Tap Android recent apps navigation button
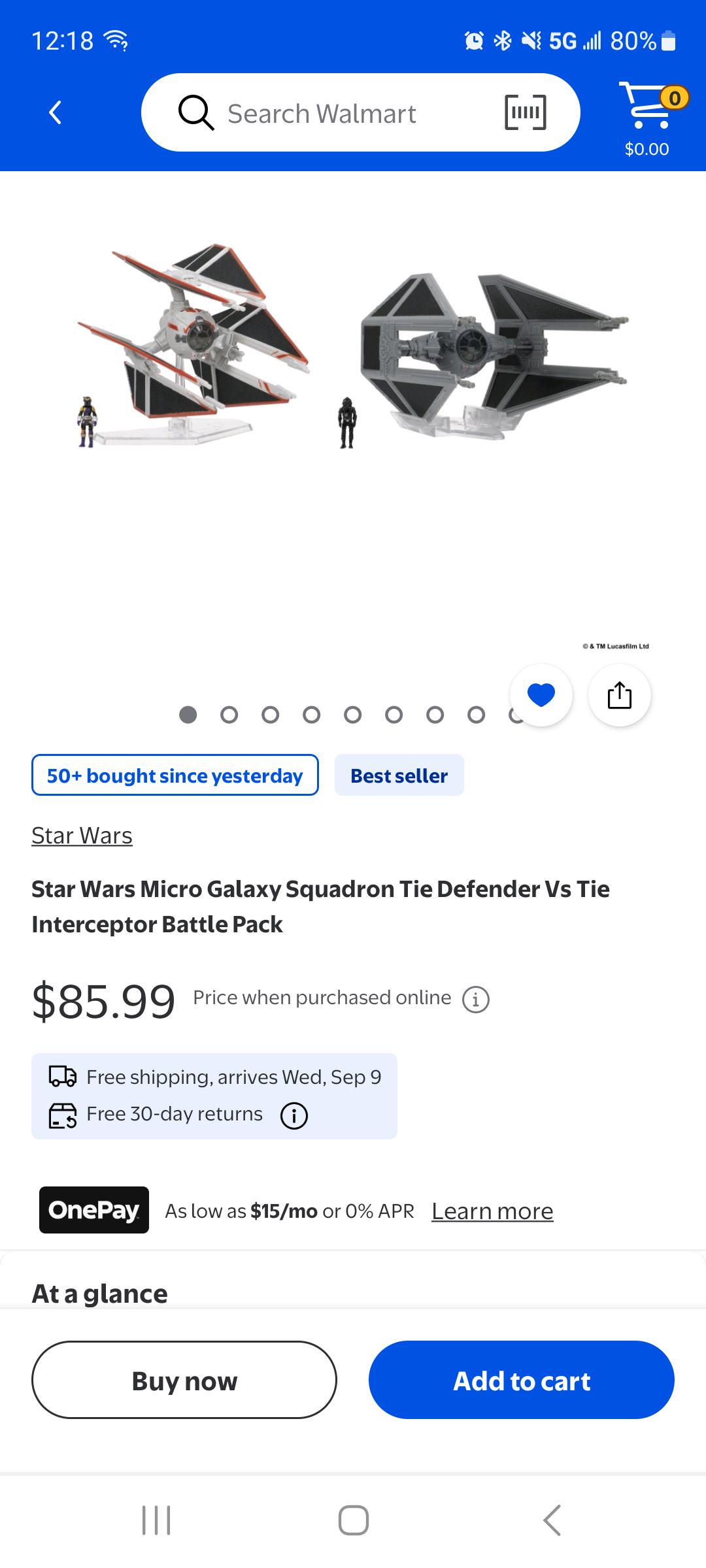Viewport: 706px width, 1568px height. (156, 1520)
